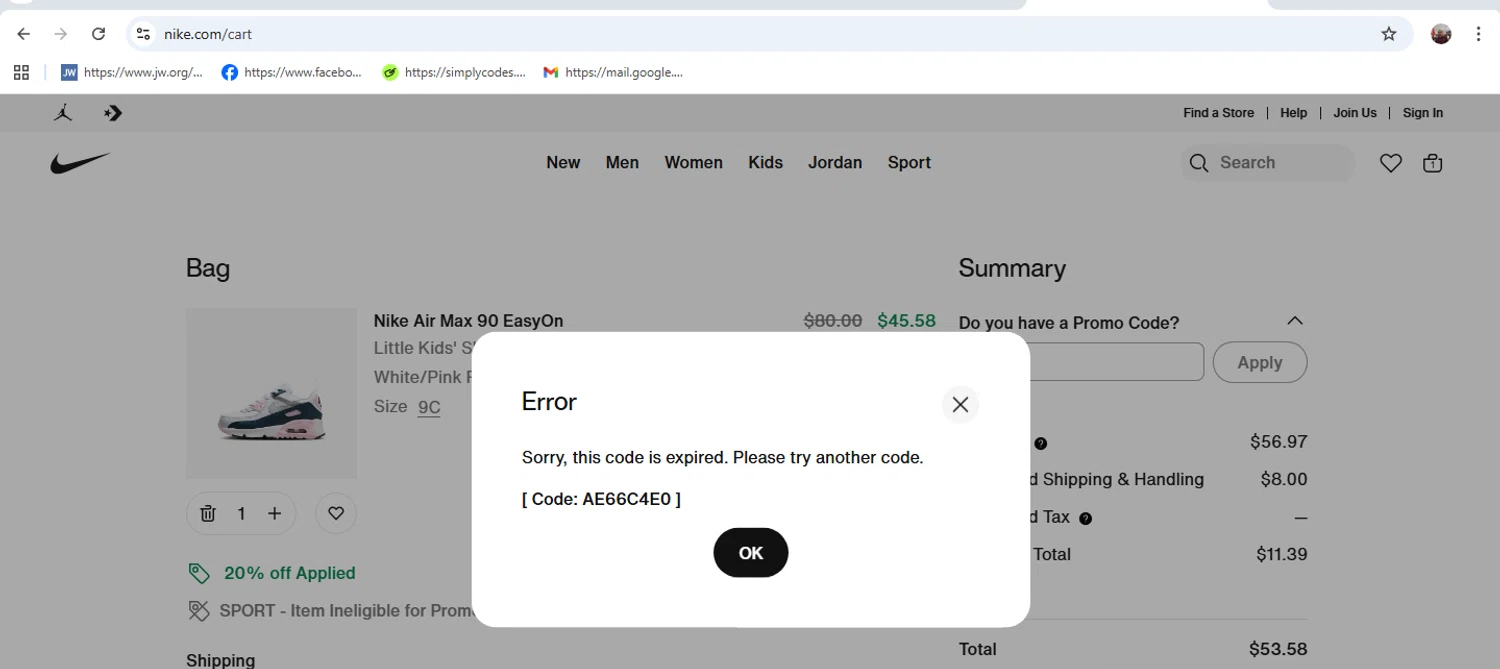The width and height of the screenshot is (1500, 669).
Task: Open Find a Store link
Action: coord(1218,113)
